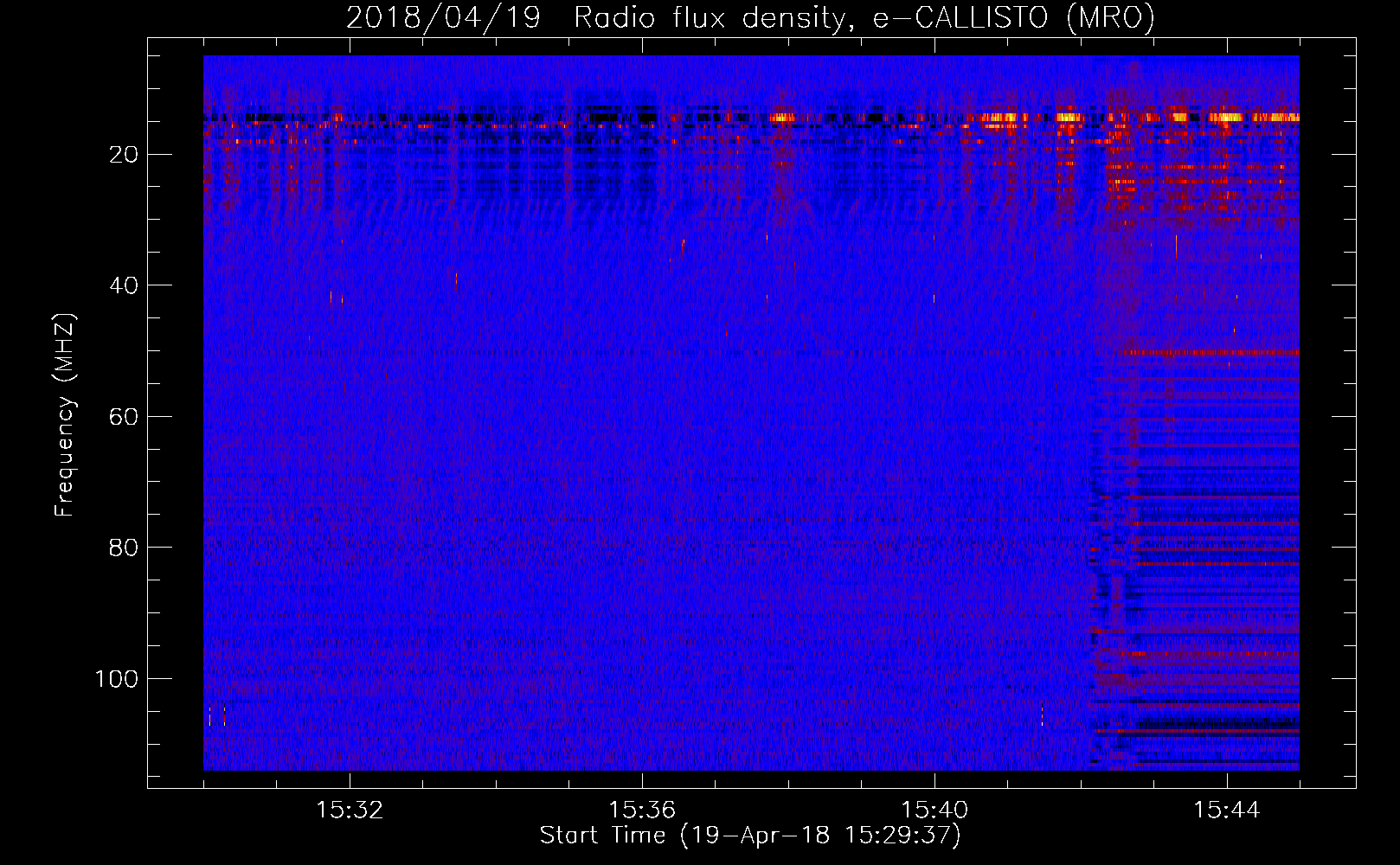This screenshot has height=865, width=1400.
Task: Click the 100 frequency tick label
Action: tap(117, 679)
